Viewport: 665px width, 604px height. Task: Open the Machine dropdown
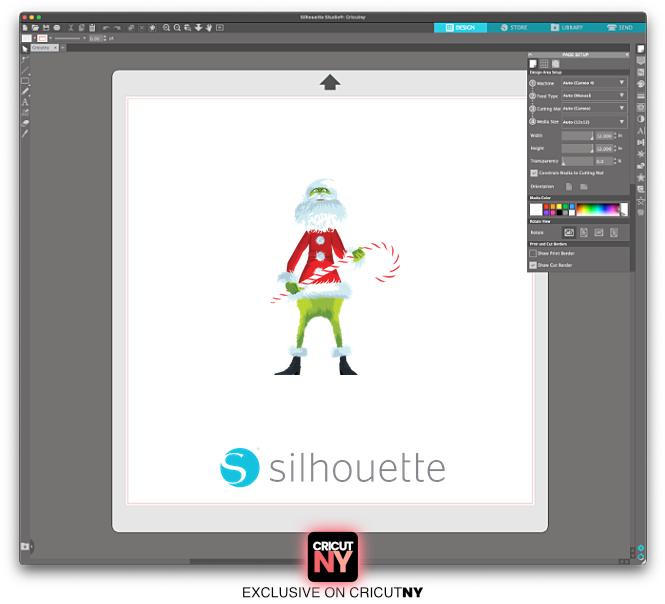click(x=594, y=83)
